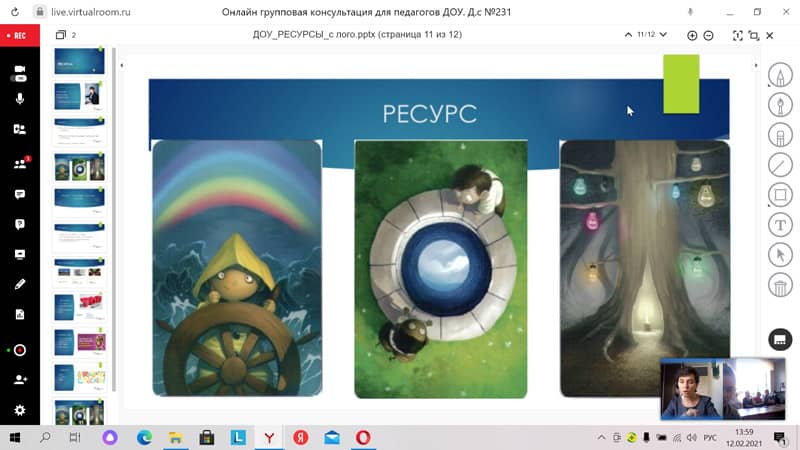This screenshot has width=800, height=450.
Task: Open the volume control in tray
Action: click(692, 438)
